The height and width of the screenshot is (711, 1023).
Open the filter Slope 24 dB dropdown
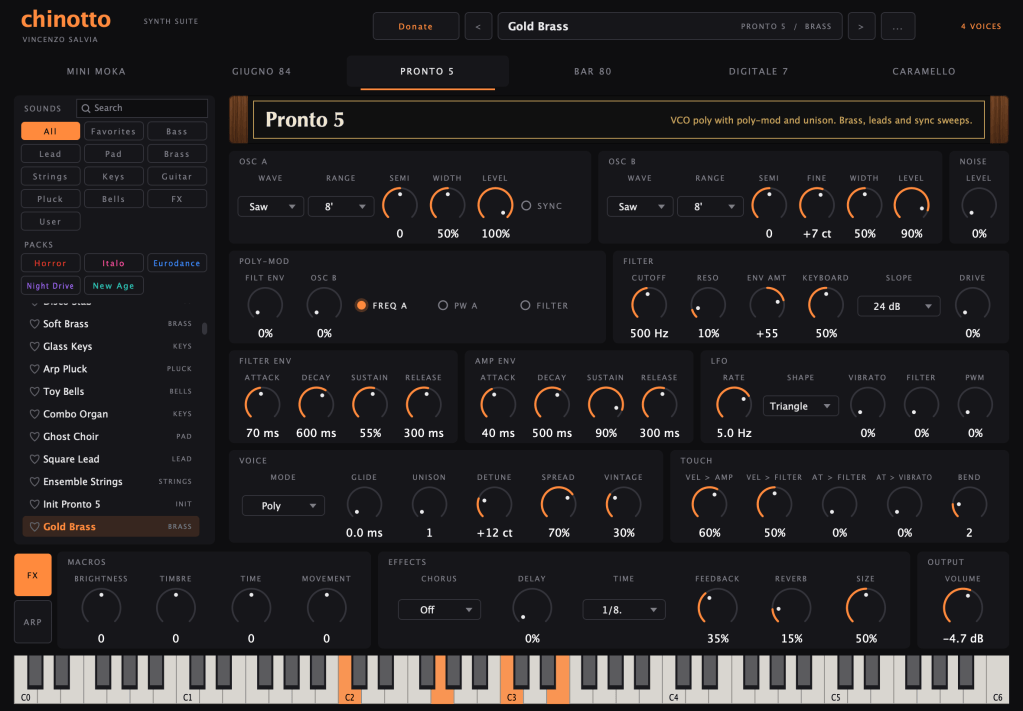[898, 306]
